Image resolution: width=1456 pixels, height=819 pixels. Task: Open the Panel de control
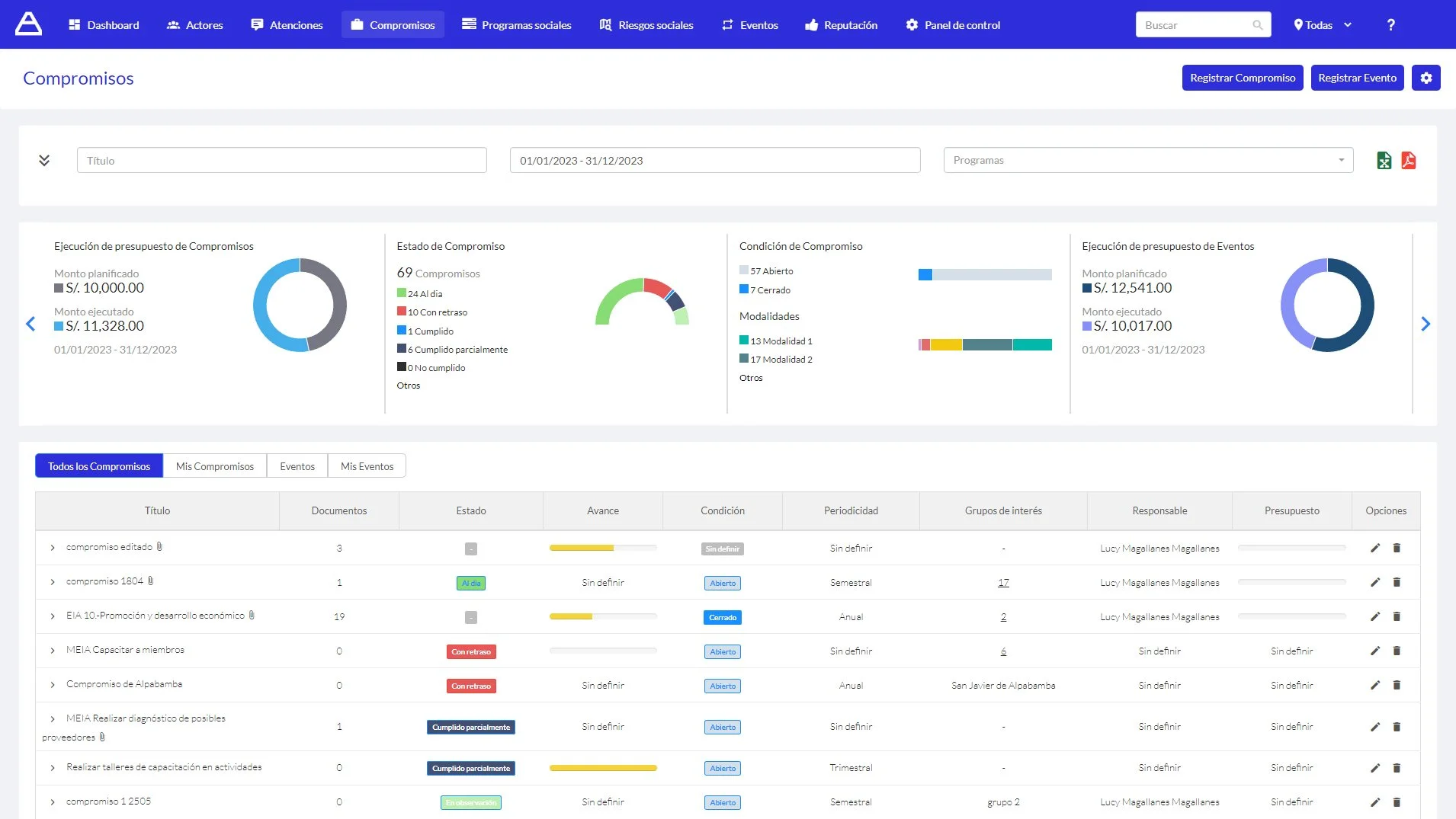[953, 25]
